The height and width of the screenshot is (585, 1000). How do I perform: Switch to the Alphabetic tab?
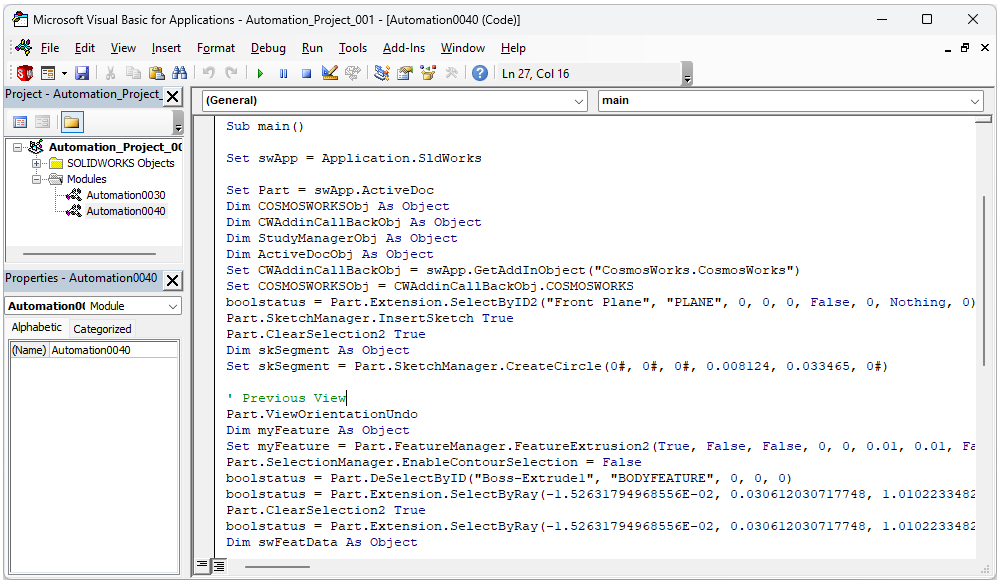36,327
